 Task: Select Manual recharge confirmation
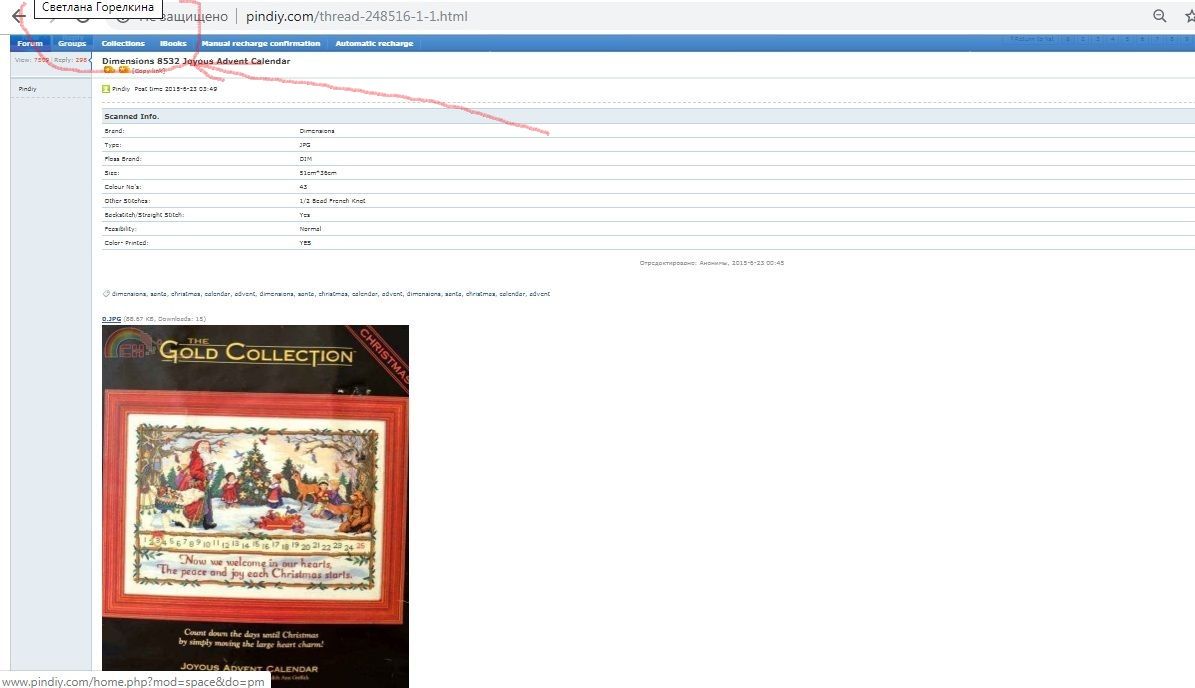(x=260, y=44)
